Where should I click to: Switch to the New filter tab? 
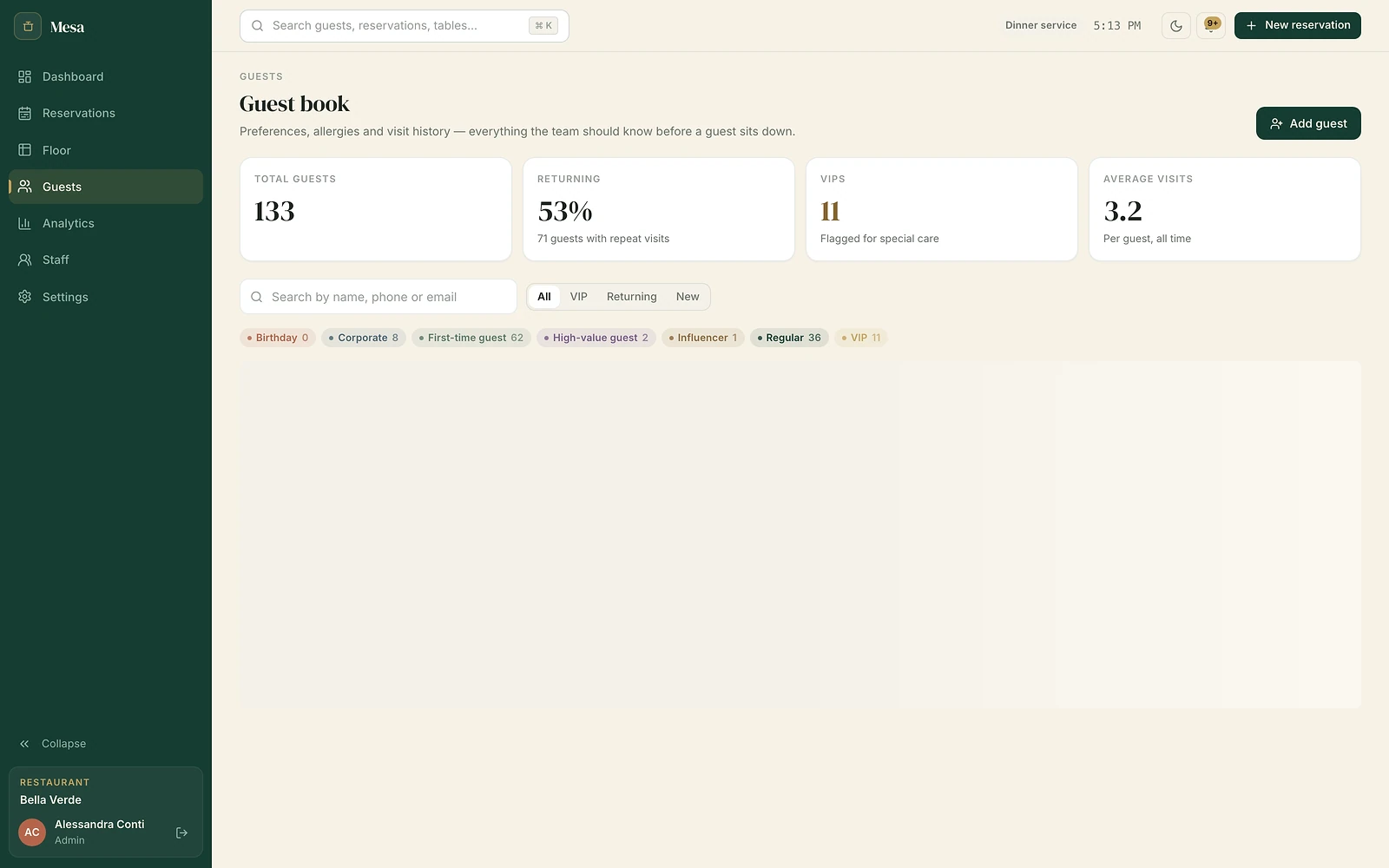coord(688,297)
